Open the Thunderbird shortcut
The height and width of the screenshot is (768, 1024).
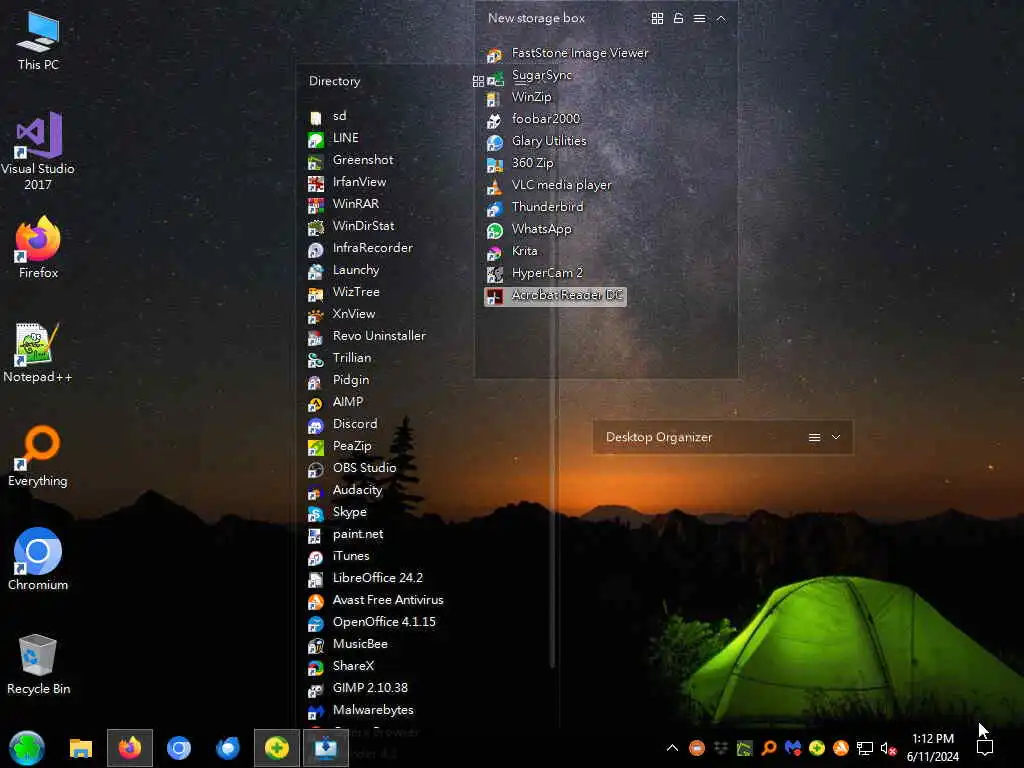(535, 208)
